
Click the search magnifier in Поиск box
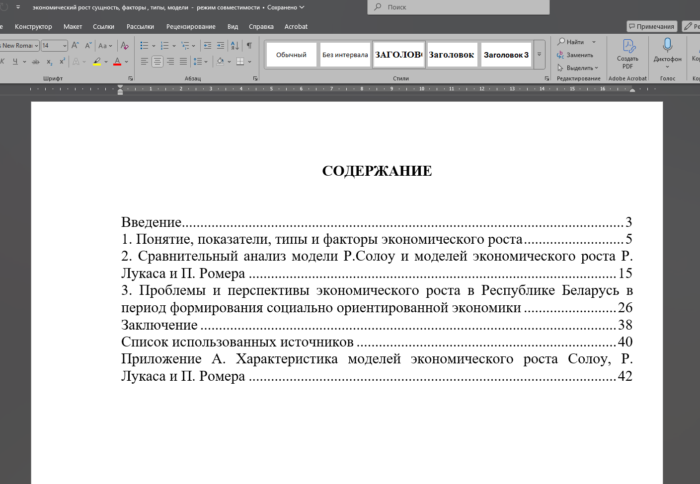click(x=378, y=7)
